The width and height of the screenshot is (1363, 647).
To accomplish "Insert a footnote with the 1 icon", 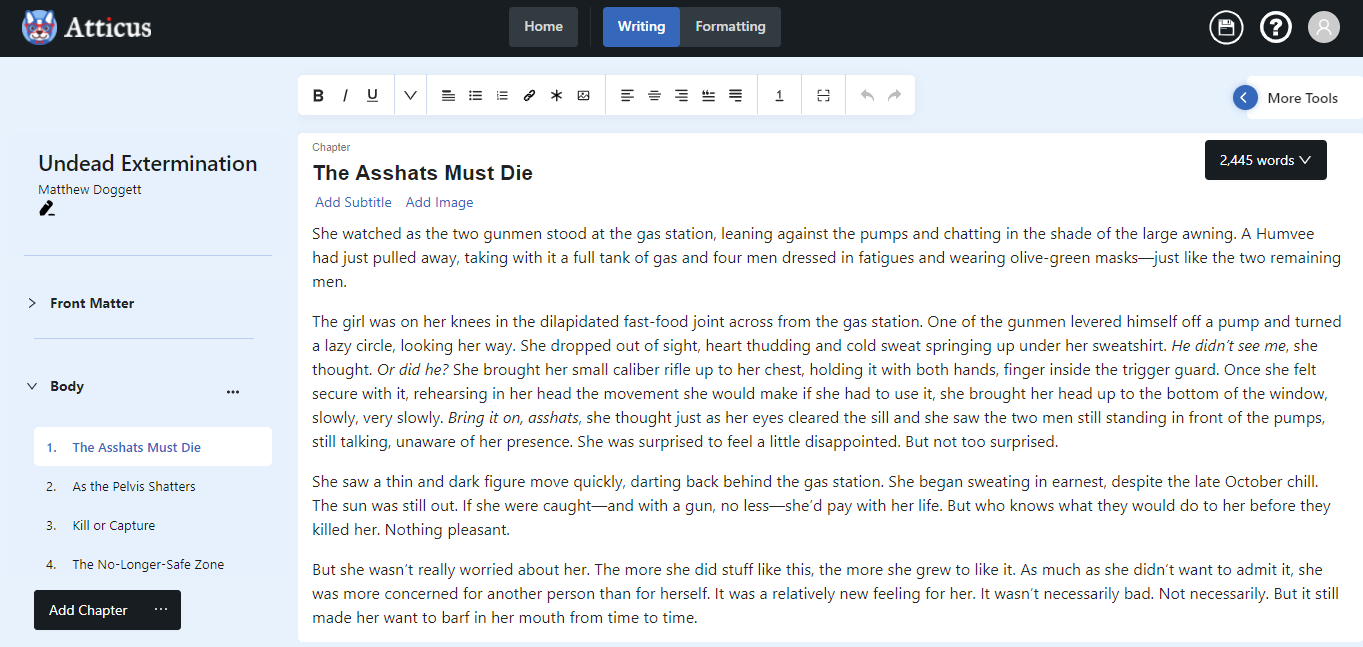I will click(x=779, y=96).
